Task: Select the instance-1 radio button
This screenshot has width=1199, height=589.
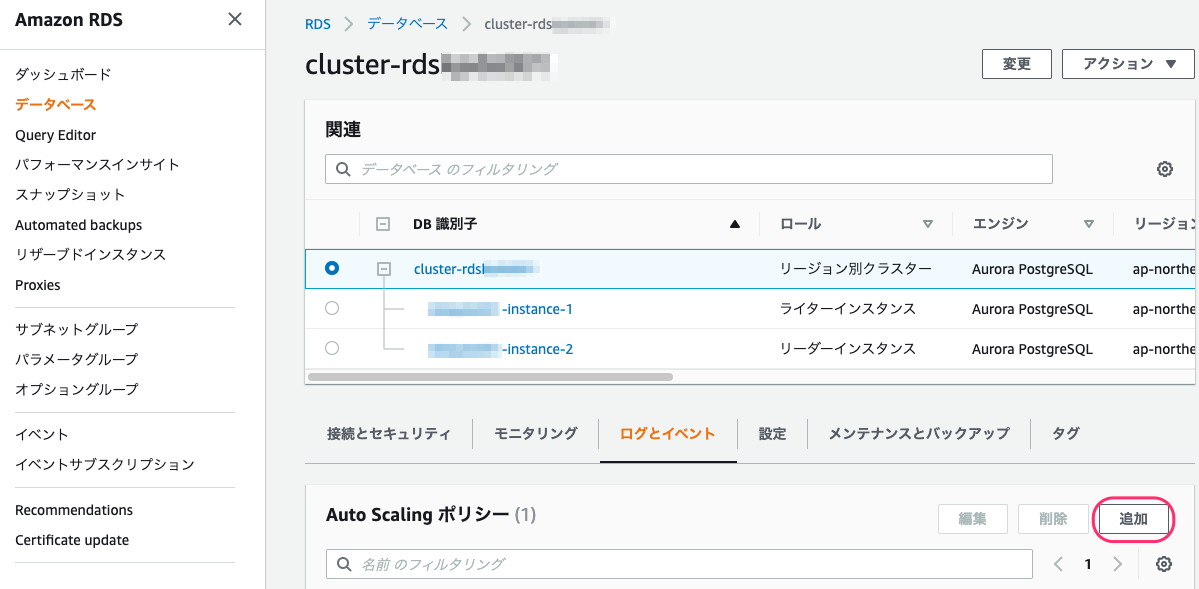Action: coord(332,308)
